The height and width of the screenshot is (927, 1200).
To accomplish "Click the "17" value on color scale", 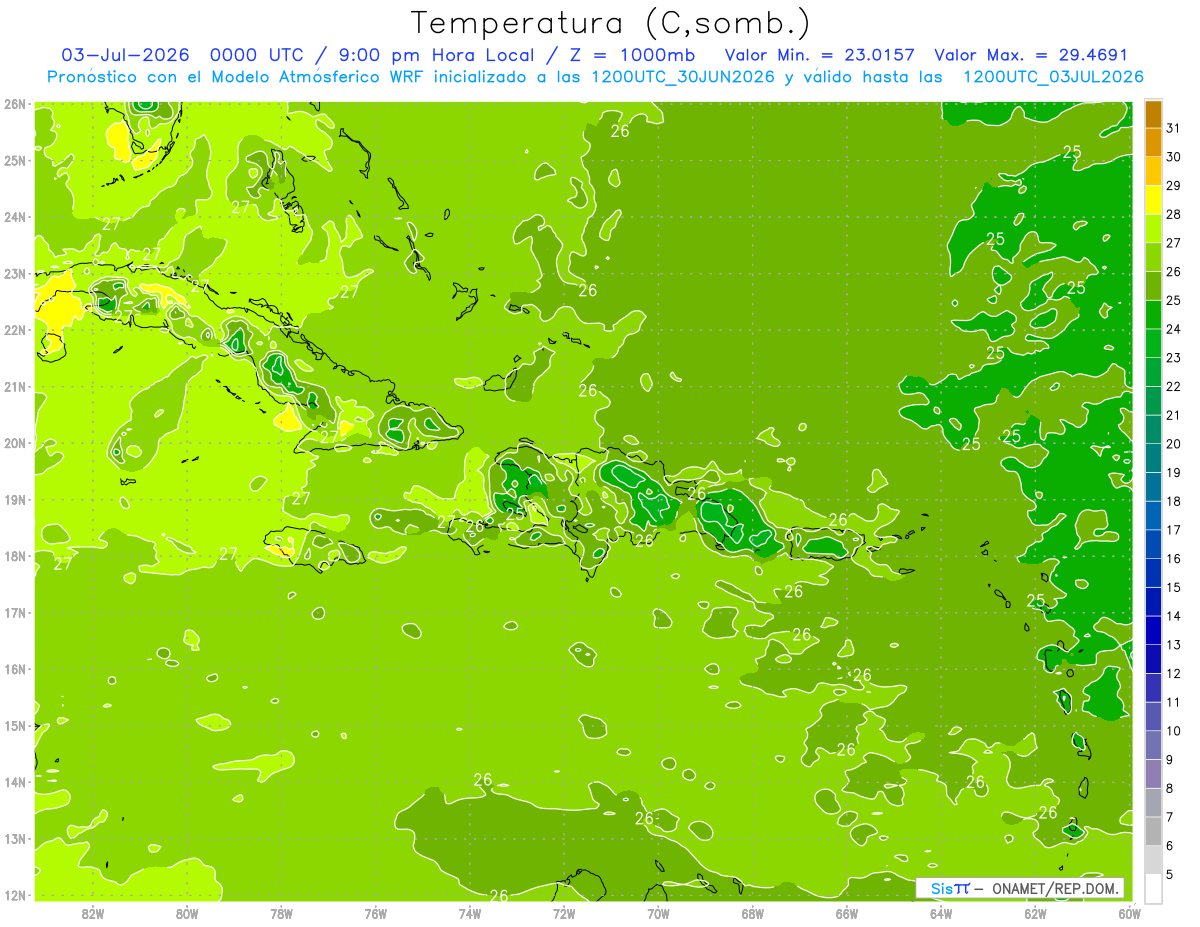I will 1173,529.
